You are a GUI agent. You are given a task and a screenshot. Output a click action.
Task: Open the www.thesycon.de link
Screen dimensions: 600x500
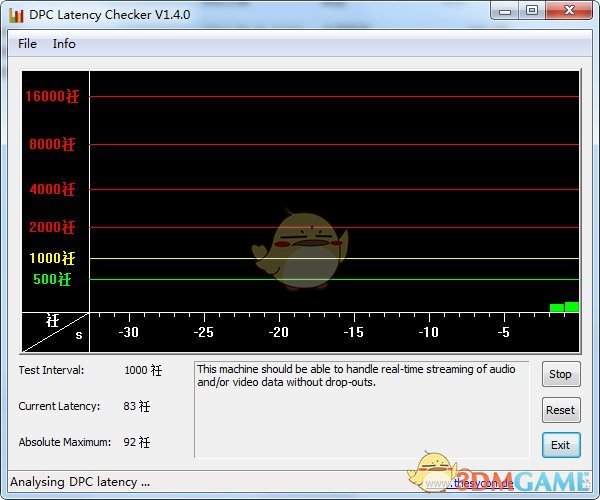470,483
